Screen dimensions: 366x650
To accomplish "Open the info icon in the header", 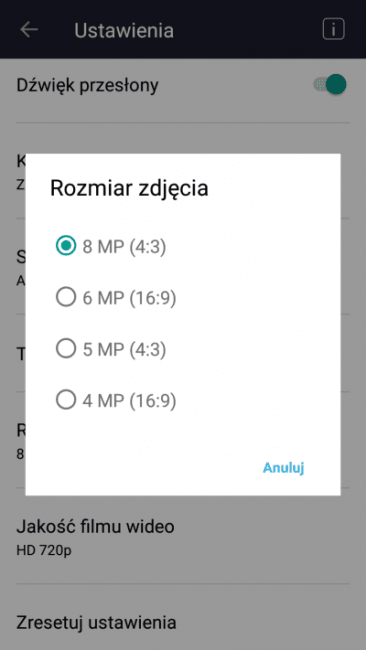I will point(333,29).
